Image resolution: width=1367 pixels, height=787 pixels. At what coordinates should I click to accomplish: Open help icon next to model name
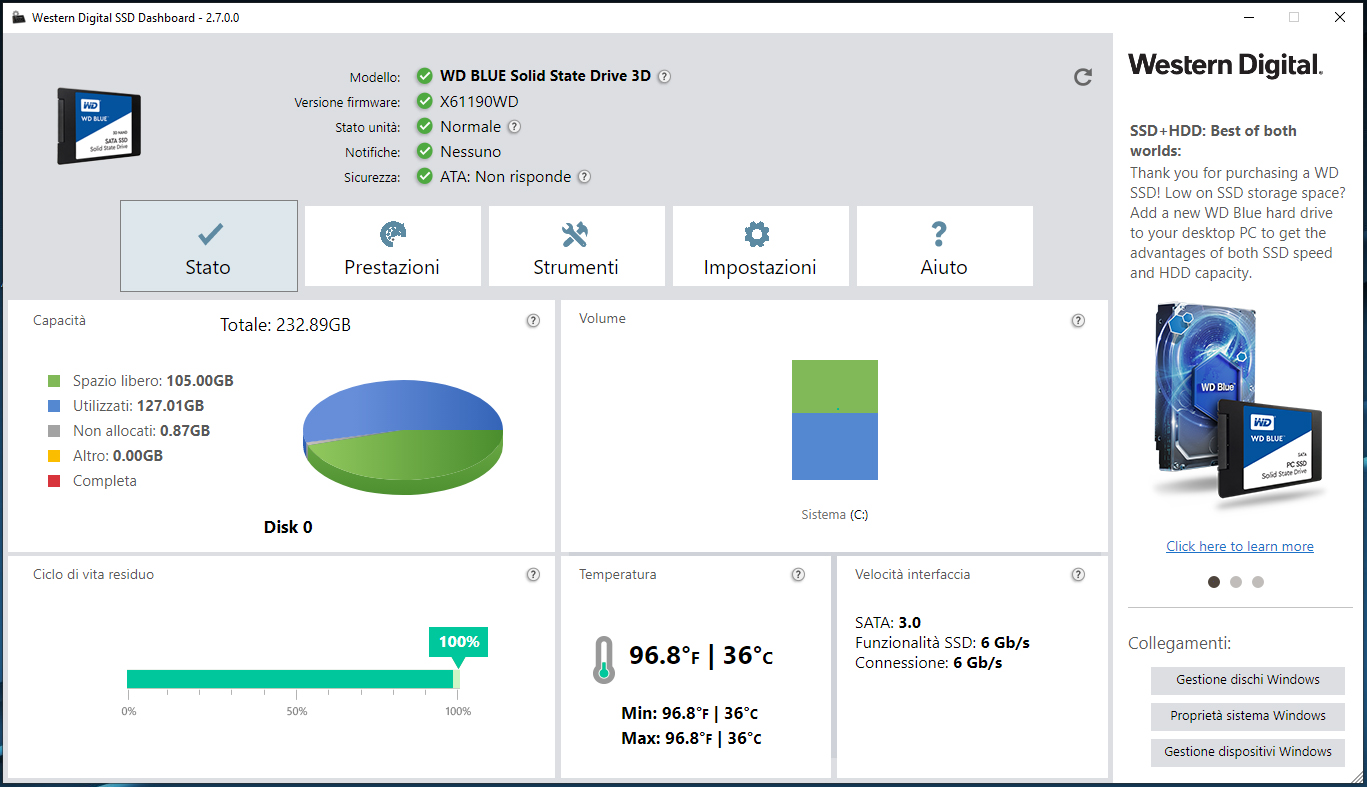coord(664,77)
